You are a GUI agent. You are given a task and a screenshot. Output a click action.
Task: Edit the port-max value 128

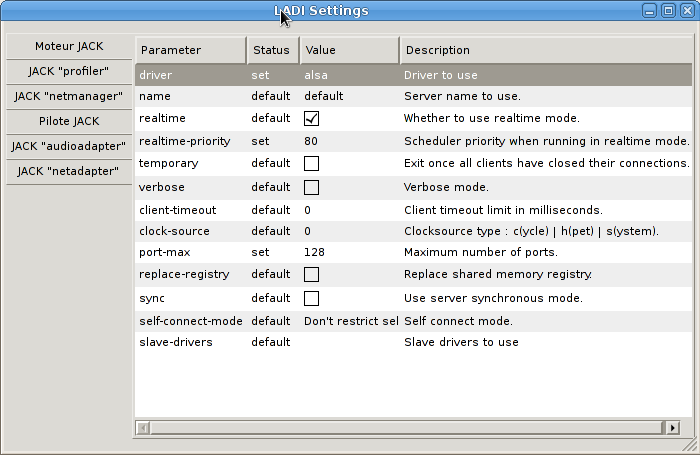[x=314, y=252]
